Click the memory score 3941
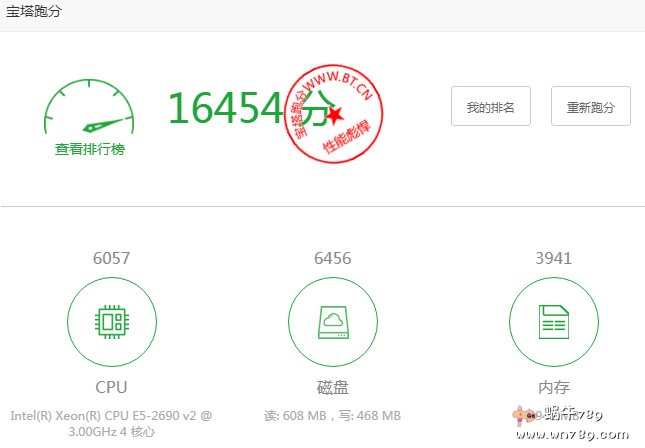 pos(553,258)
